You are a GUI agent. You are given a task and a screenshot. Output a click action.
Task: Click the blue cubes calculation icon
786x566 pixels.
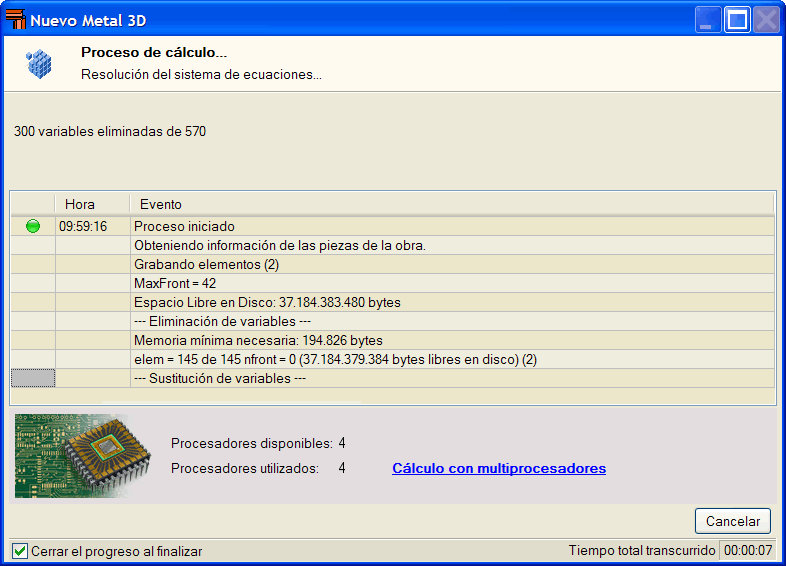pyautogui.click(x=39, y=64)
